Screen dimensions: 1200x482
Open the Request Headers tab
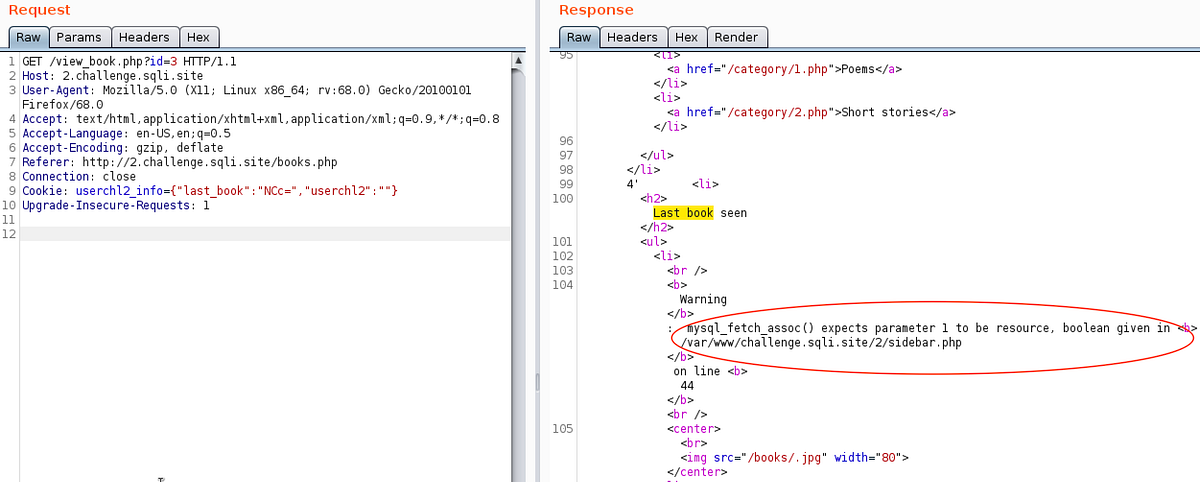(144, 37)
